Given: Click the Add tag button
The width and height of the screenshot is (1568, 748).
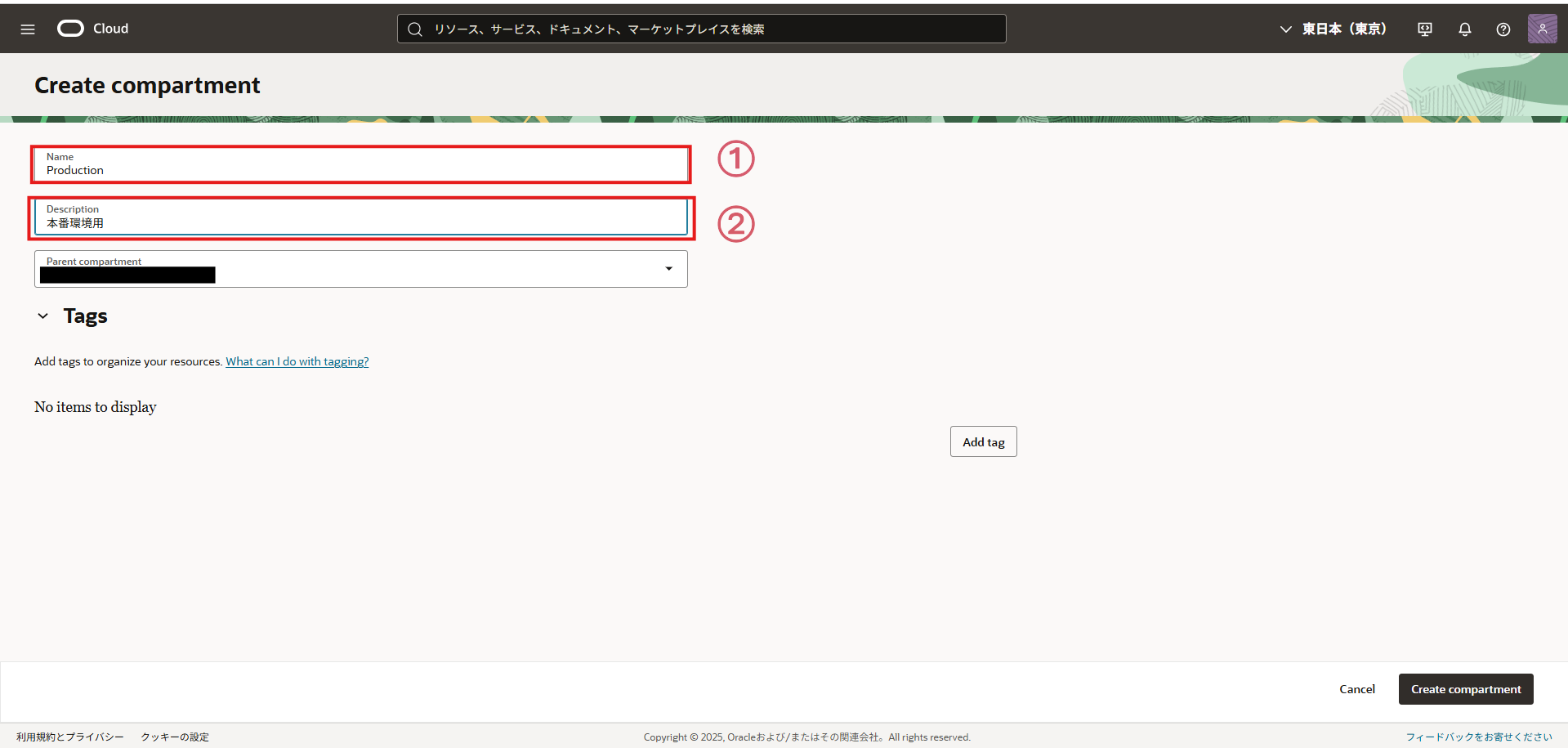Looking at the screenshot, I should tap(984, 441).
